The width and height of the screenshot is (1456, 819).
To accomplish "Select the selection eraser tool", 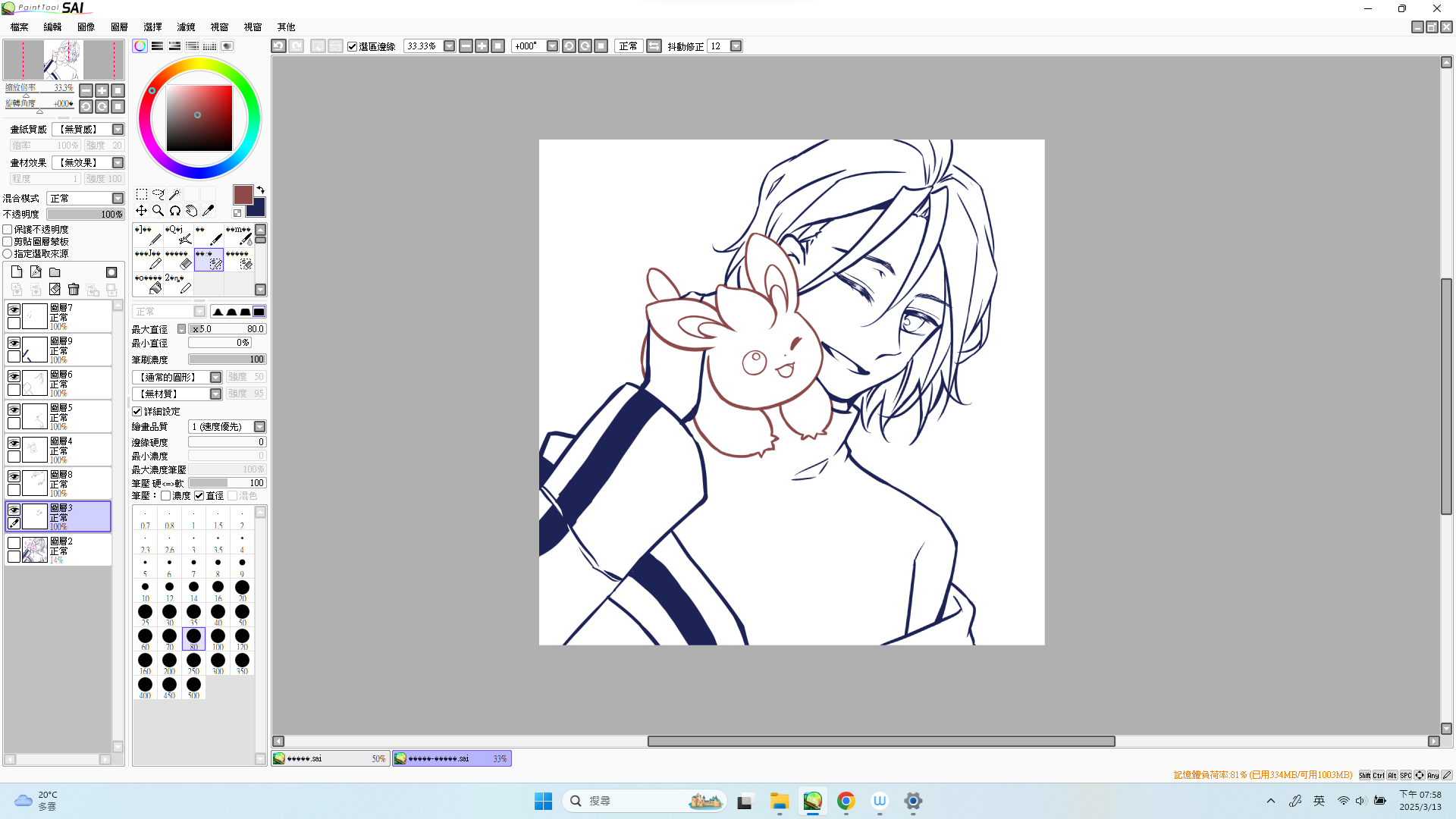I will point(239,259).
